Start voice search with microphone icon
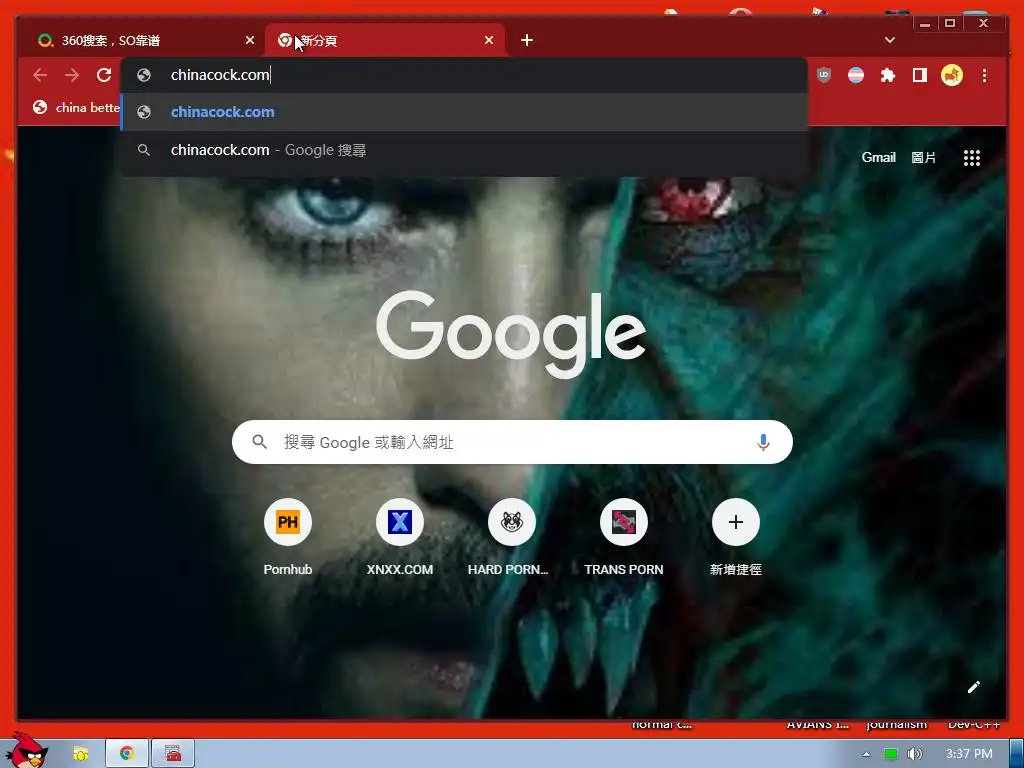The image size is (1024, 768). 763,442
